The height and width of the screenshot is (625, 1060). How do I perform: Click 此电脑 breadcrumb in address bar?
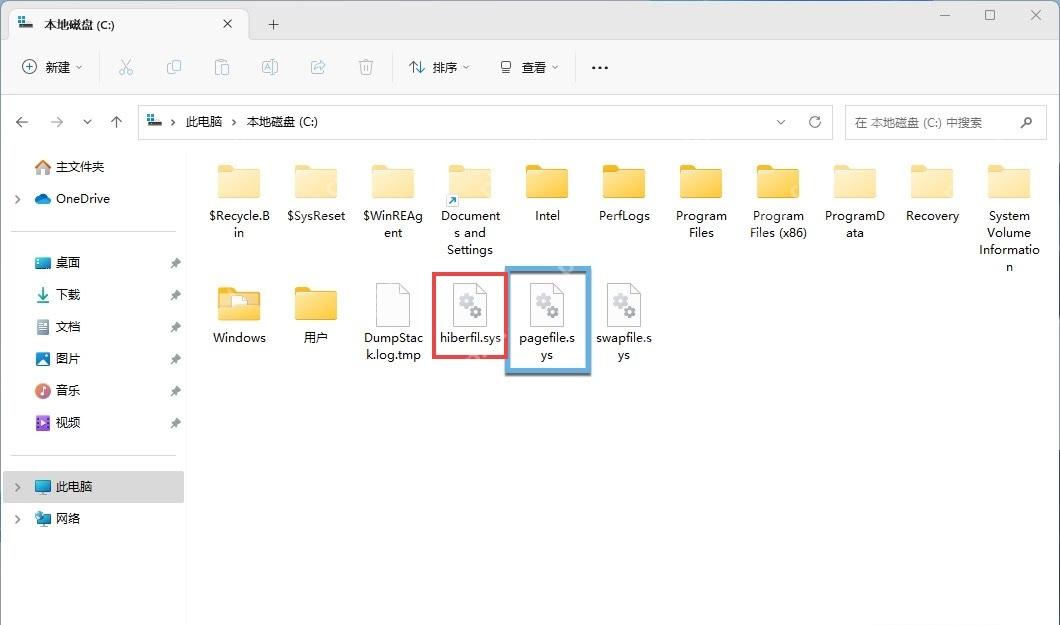click(x=203, y=122)
